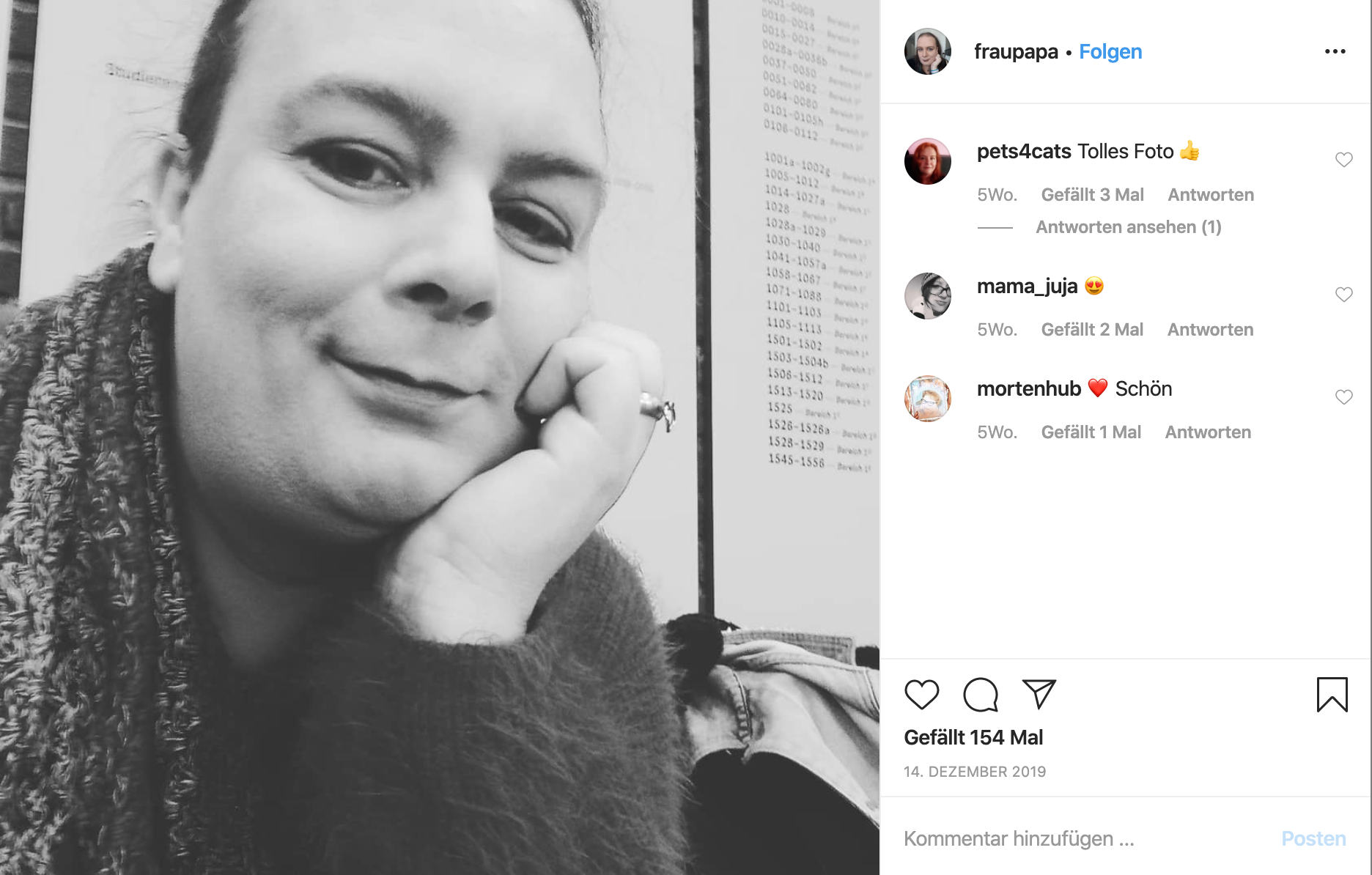Like mortenhub comment heart
Image resolution: width=1372 pixels, height=875 pixels.
coord(1343,397)
